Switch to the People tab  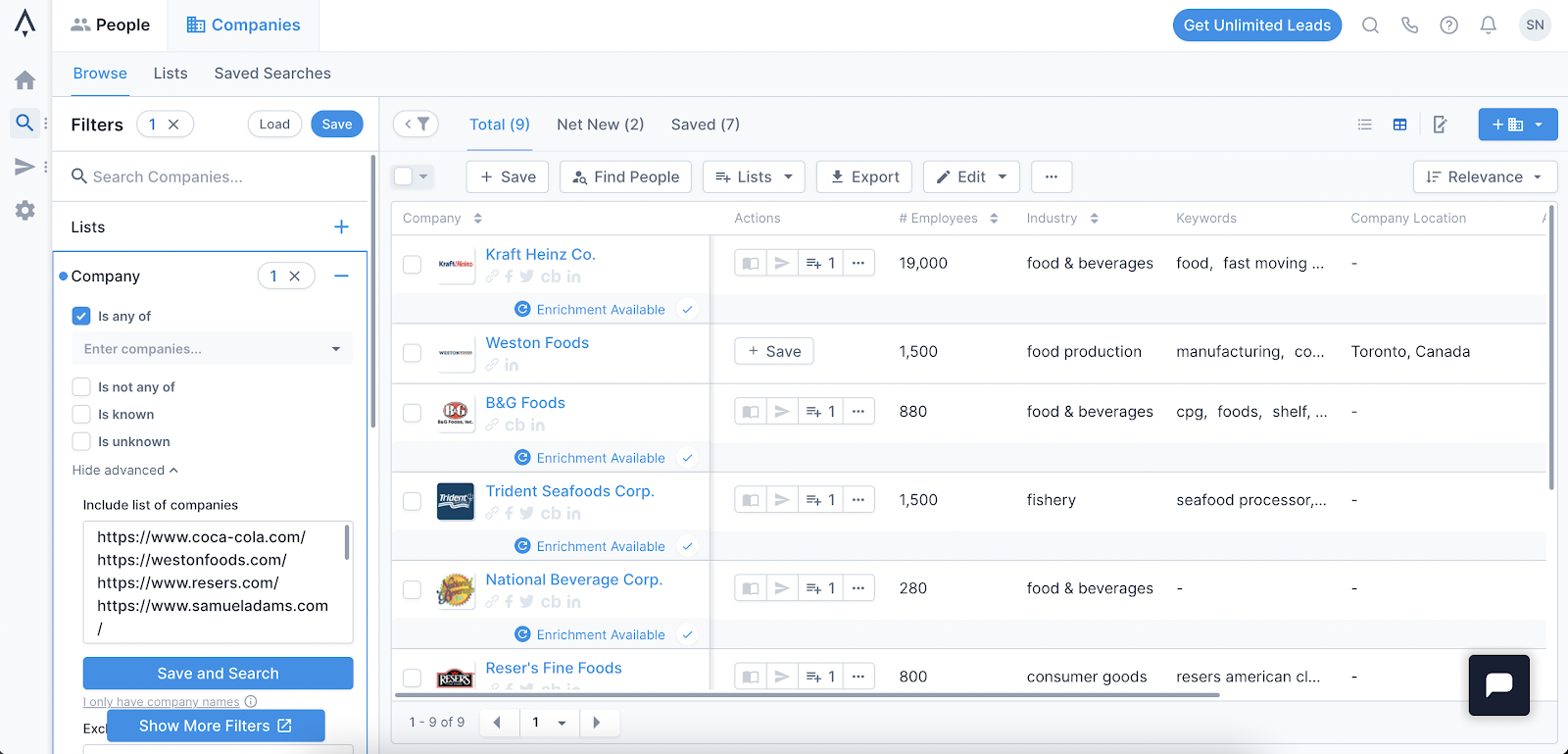coord(110,25)
